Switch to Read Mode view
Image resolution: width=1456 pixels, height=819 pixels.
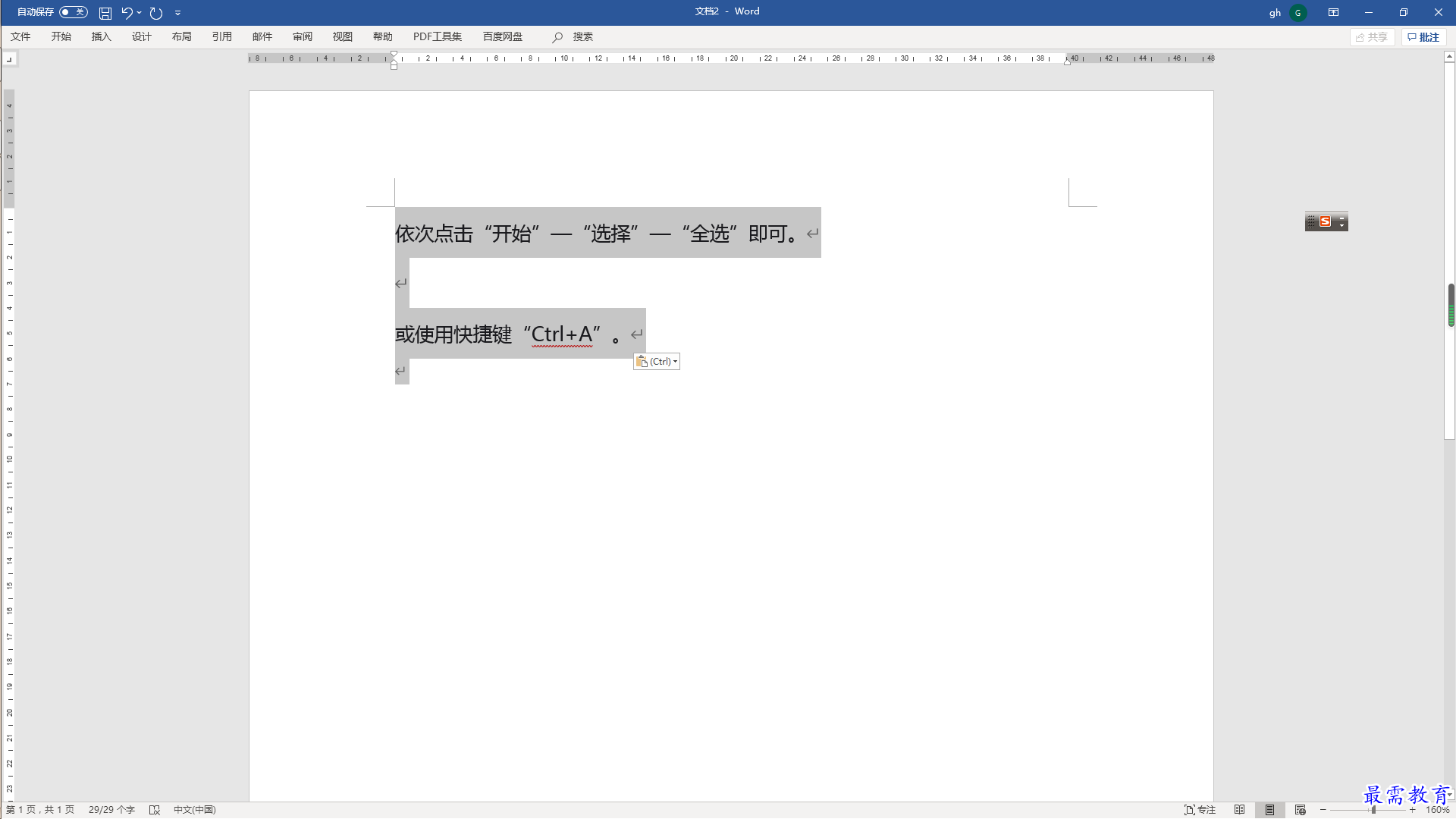[x=1239, y=810]
